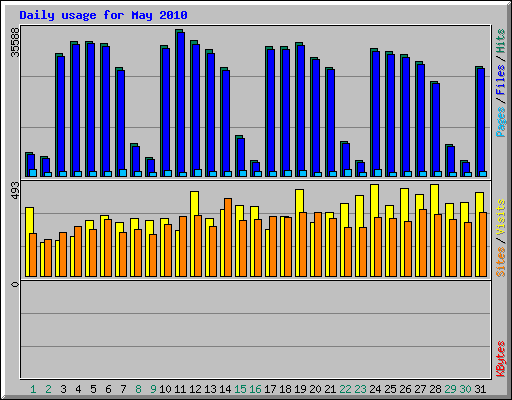The image size is (512, 400).
Task: Click day label '20' on the x-axis
Action: (315, 389)
